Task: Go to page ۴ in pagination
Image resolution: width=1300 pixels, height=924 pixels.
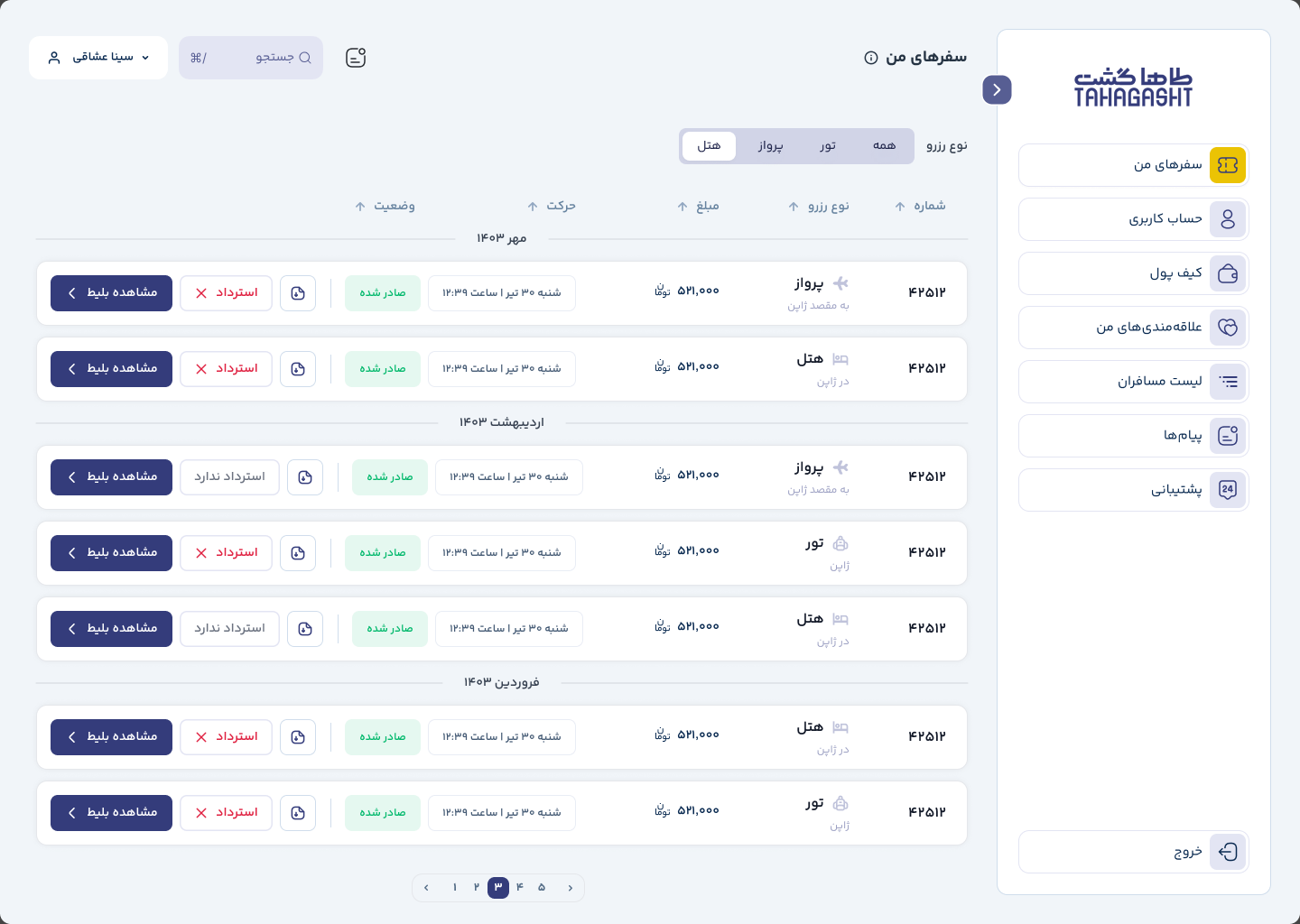Action: (520, 888)
